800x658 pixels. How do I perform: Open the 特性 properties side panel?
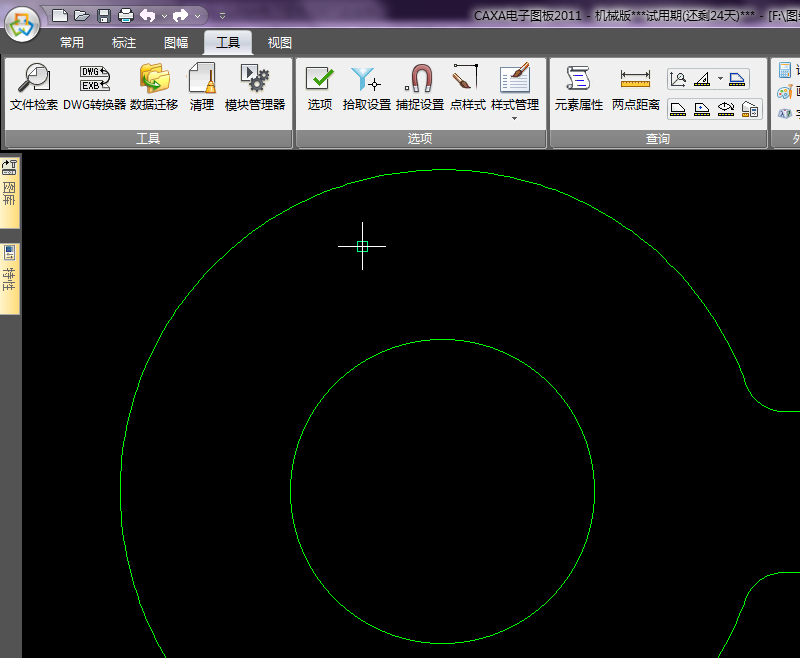pyautogui.click(x=10, y=278)
